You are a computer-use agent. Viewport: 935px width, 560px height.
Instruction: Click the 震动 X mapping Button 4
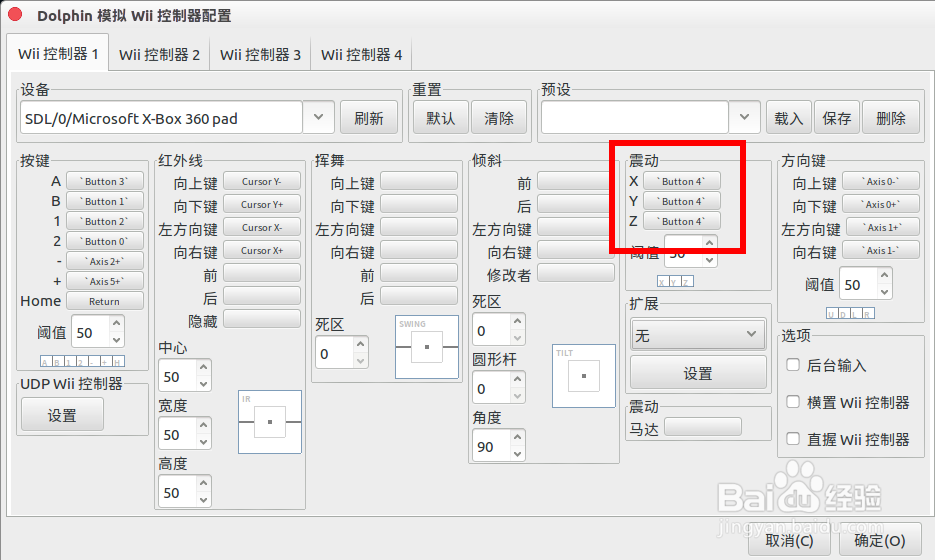pyautogui.click(x=682, y=181)
